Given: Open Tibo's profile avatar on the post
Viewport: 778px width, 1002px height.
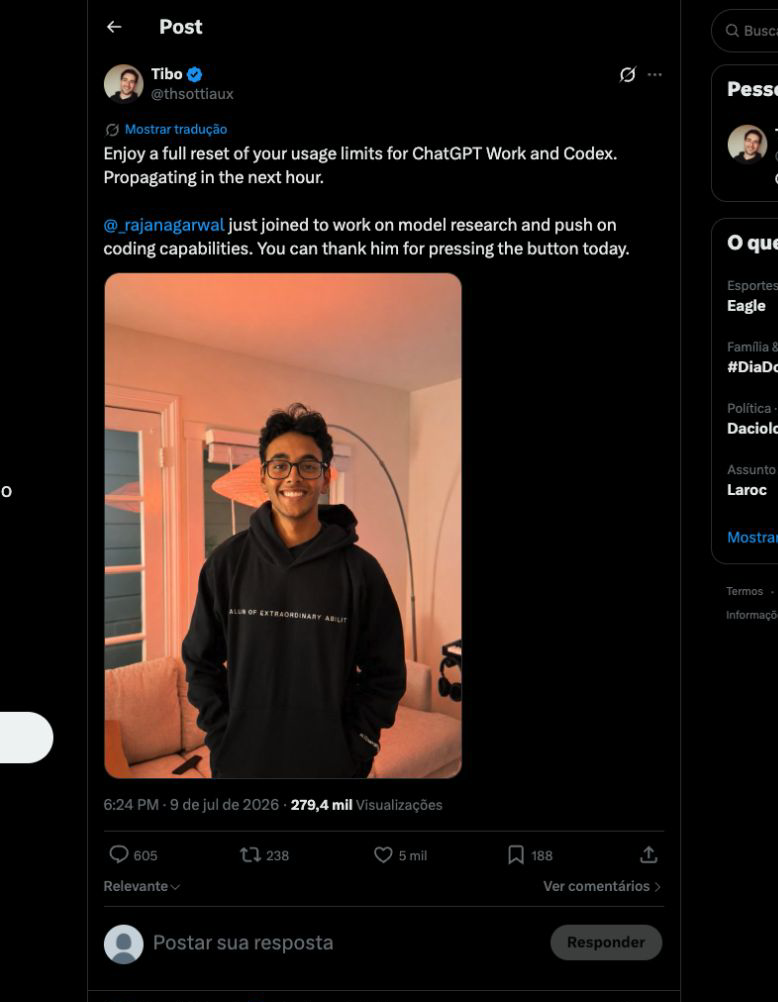Looking at the screenshot, I should 123,84.
